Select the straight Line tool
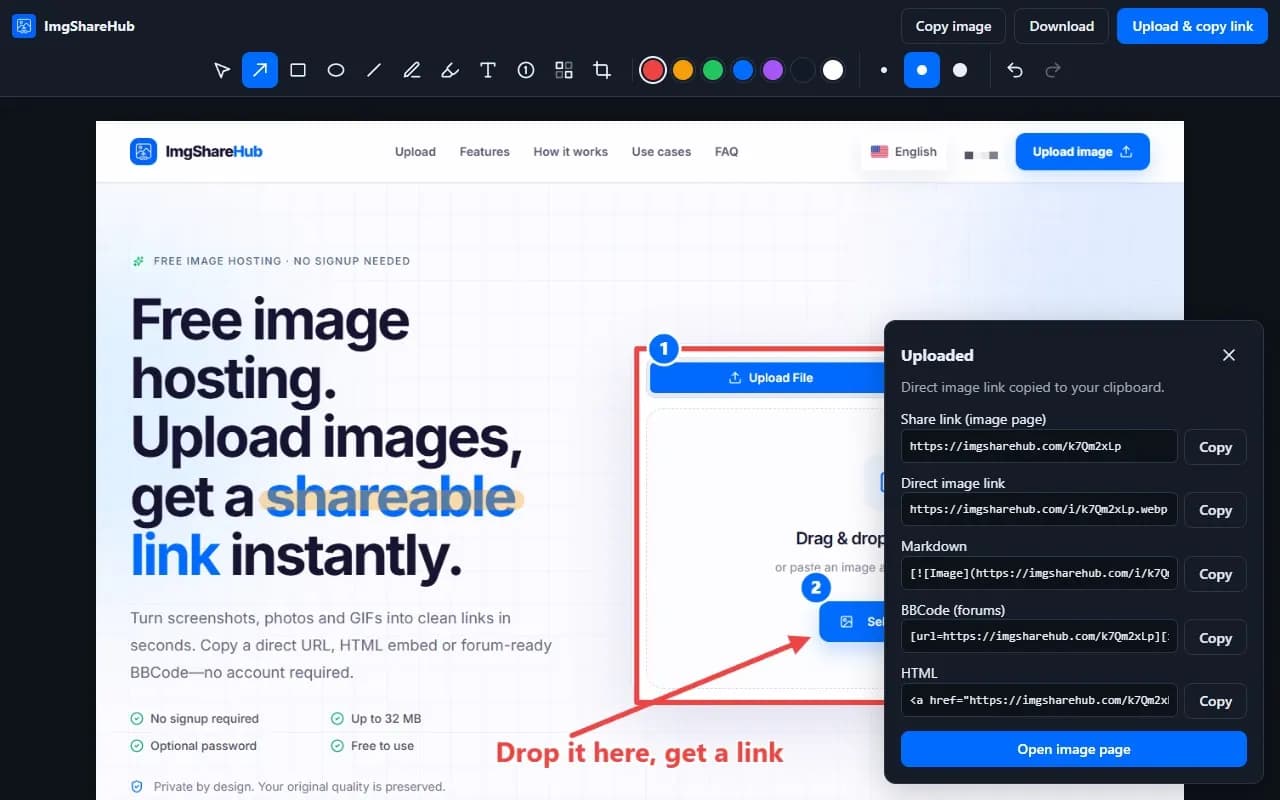1280x800 pixels. (x=374, y=70)
